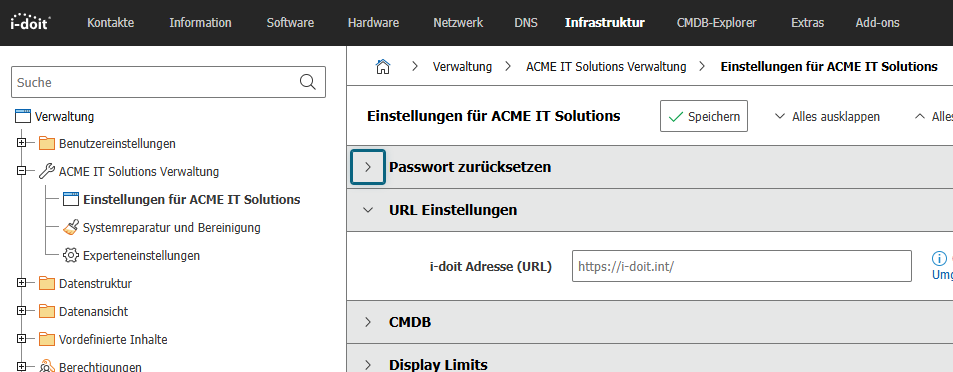This screenshot has width=953, height=372.
Task: Select Vordefinierte Inhalte tree label
Action: pyautogui.click(x=113, y=340)
